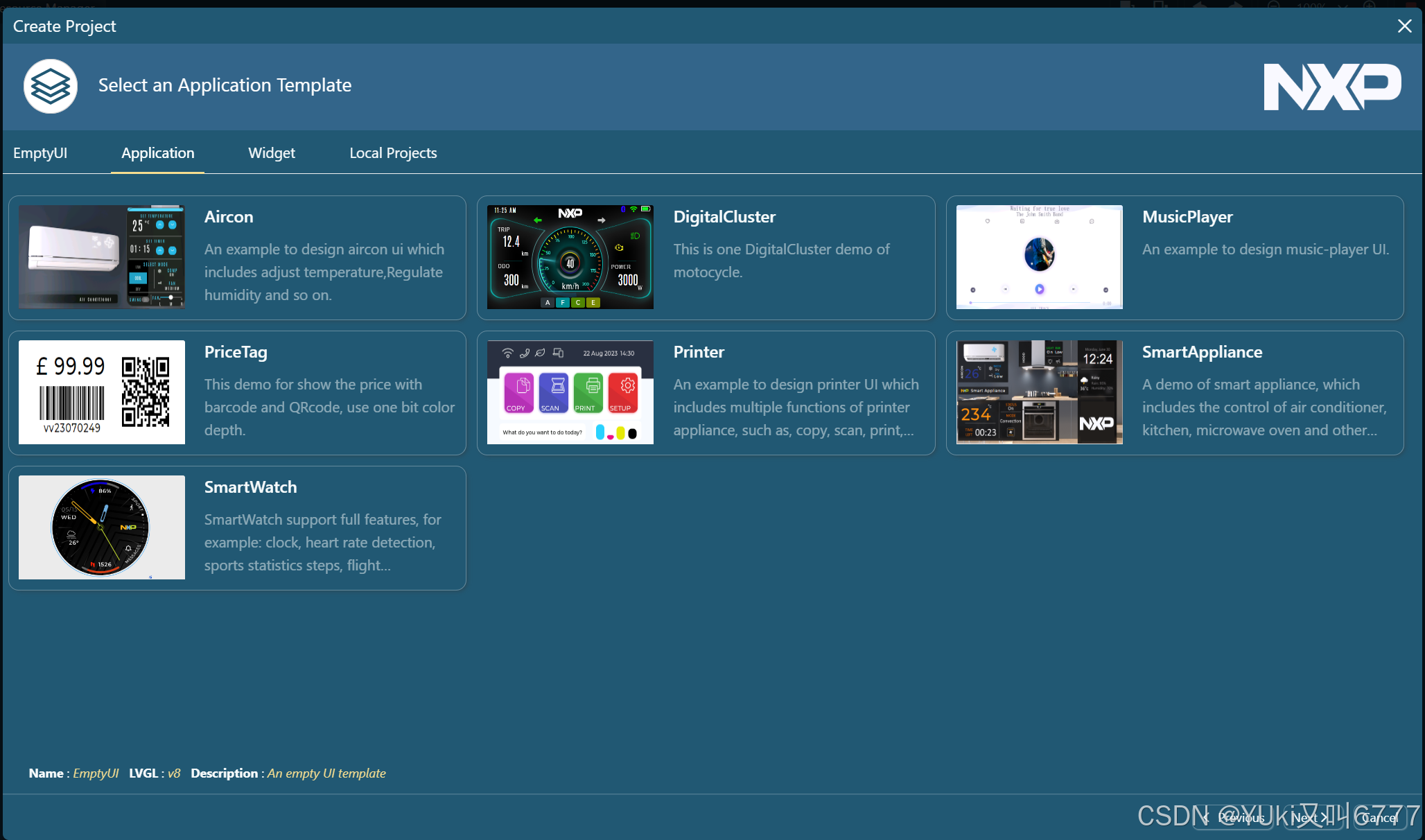1425x840 pixels.
Task: Click the NXP logo in header
Action: pyautogui.click(x=1331, y=87)
